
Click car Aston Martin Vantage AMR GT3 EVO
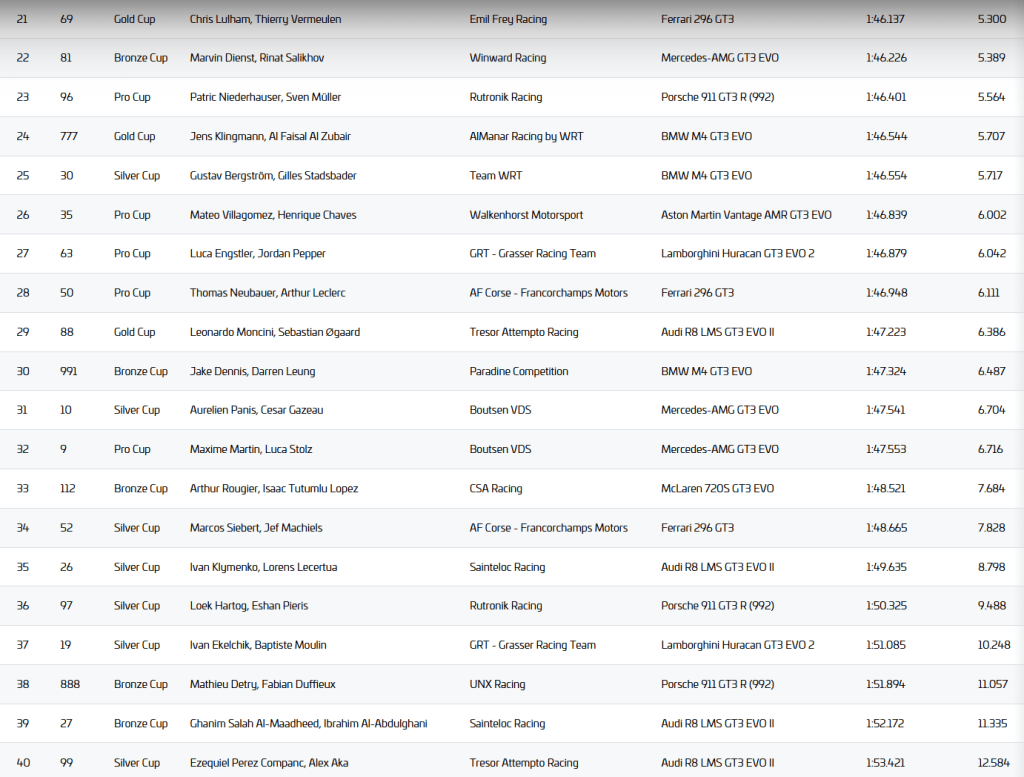point(746,214)
